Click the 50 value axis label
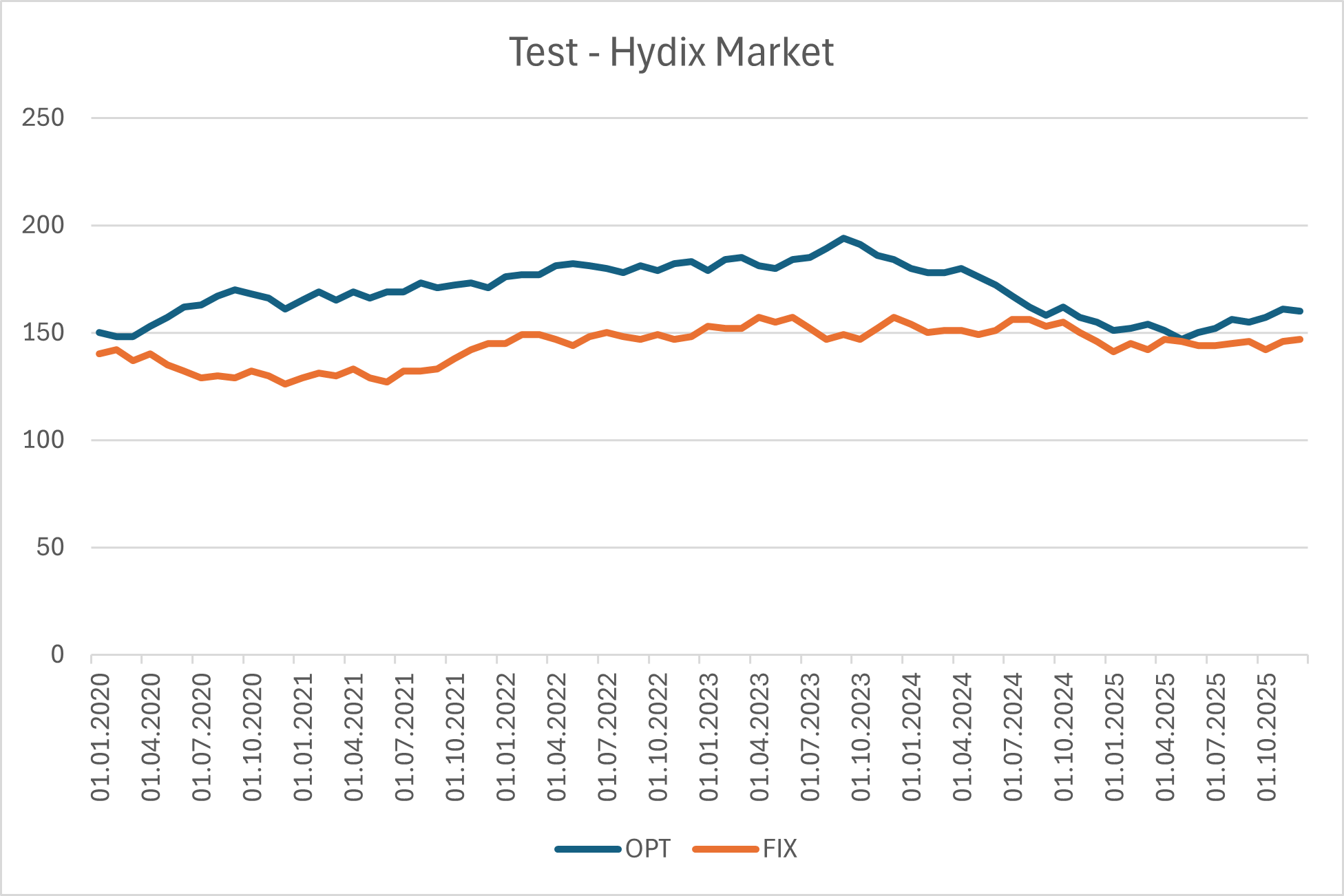1344x896 pixels. 50,547
